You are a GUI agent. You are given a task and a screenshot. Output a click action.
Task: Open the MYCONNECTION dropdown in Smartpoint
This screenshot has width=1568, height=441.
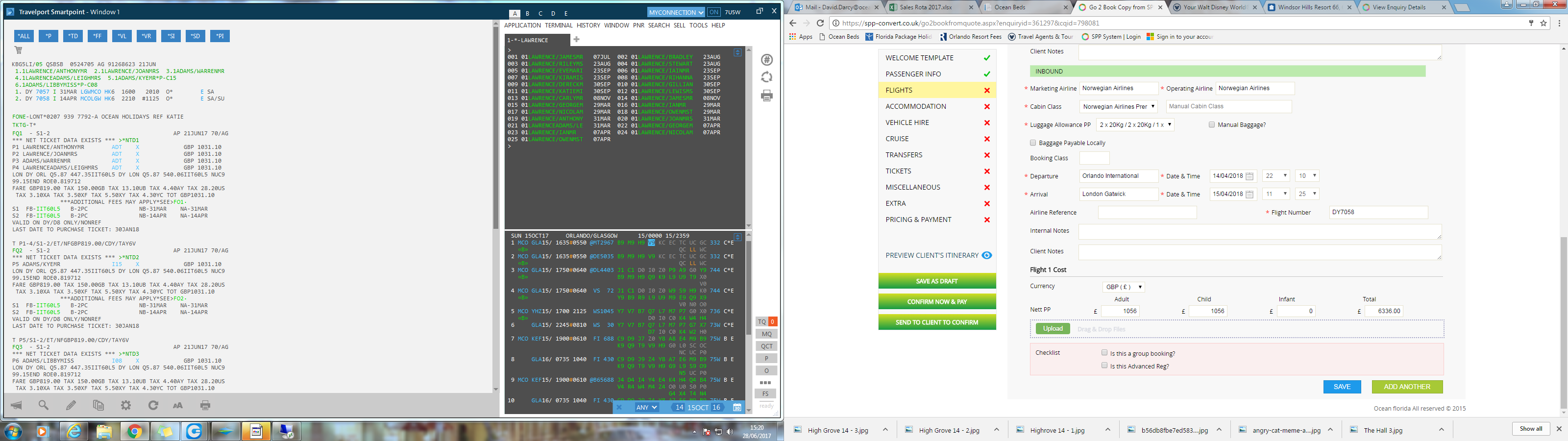[x=676, y=12]
